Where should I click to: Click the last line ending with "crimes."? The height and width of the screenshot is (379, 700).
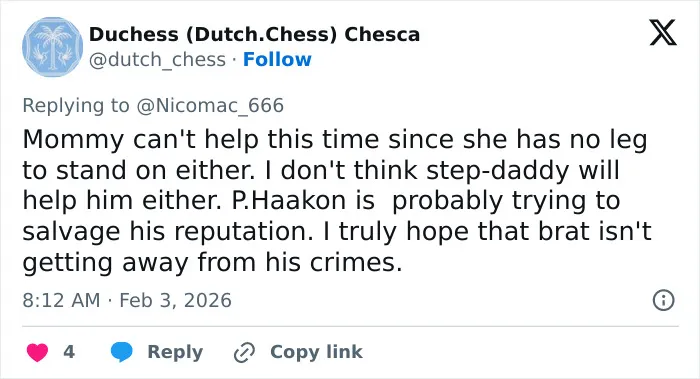pyautogui.click(x=212, y=262)
